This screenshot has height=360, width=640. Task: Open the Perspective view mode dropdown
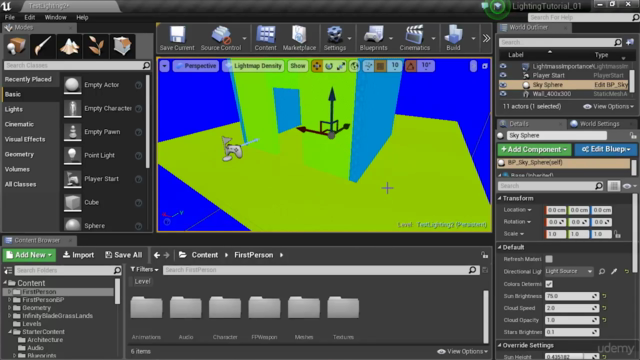(196, 66)
